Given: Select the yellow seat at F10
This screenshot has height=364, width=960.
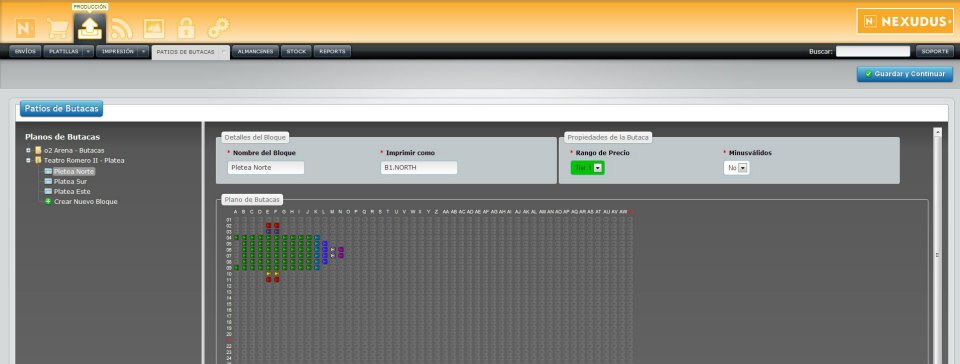Looking at the screenshot, I should tap(277, 274).
